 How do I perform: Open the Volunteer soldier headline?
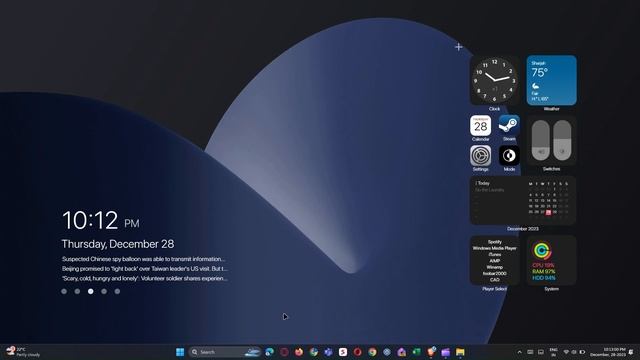(145, 278)
